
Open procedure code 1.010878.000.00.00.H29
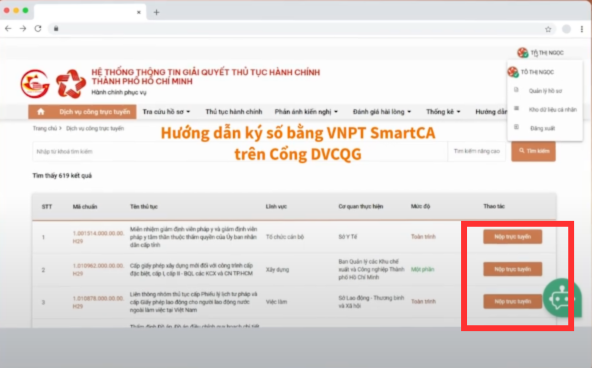(x=98, y=302)
